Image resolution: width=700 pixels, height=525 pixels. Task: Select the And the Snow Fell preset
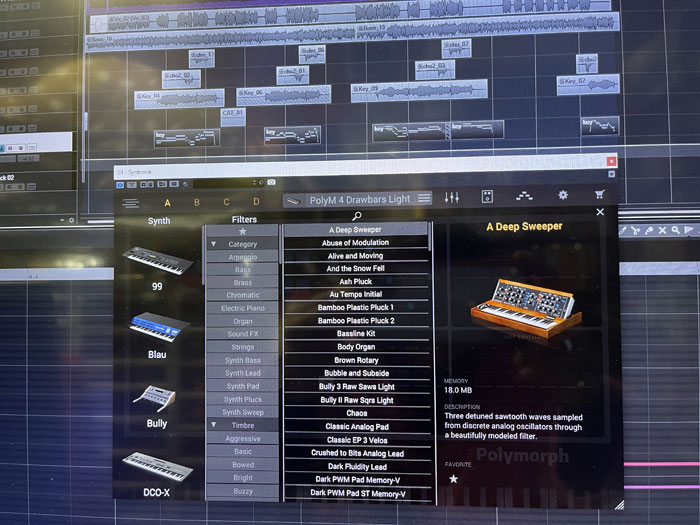[x=355, y=268]
